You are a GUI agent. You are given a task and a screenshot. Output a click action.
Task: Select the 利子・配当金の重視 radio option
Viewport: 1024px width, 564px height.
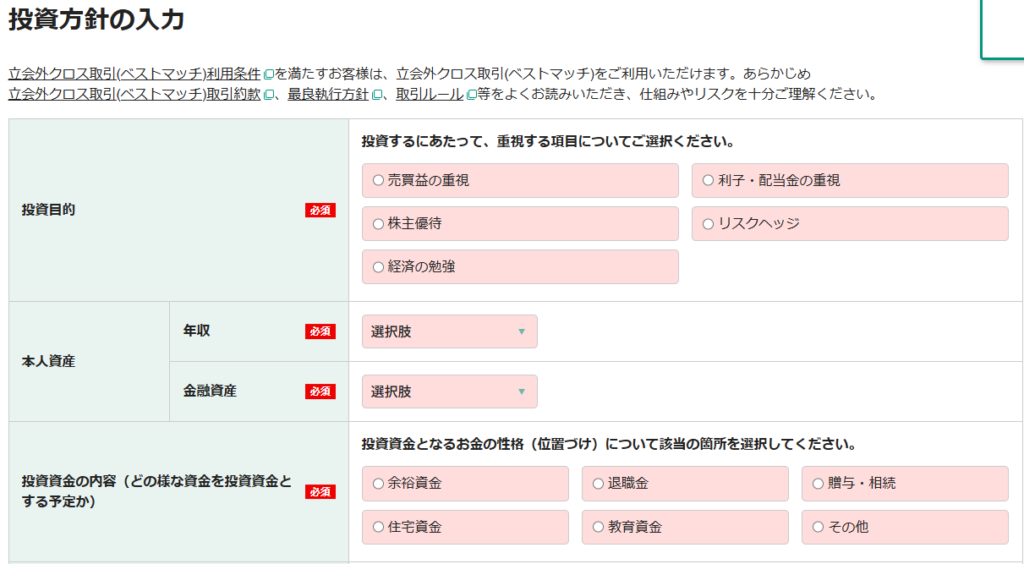708,181
